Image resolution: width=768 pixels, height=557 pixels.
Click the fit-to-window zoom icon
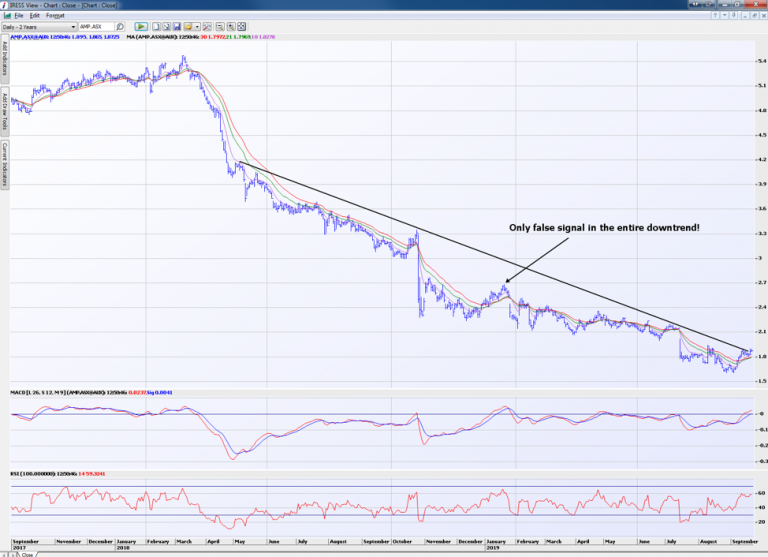(241, 26)
